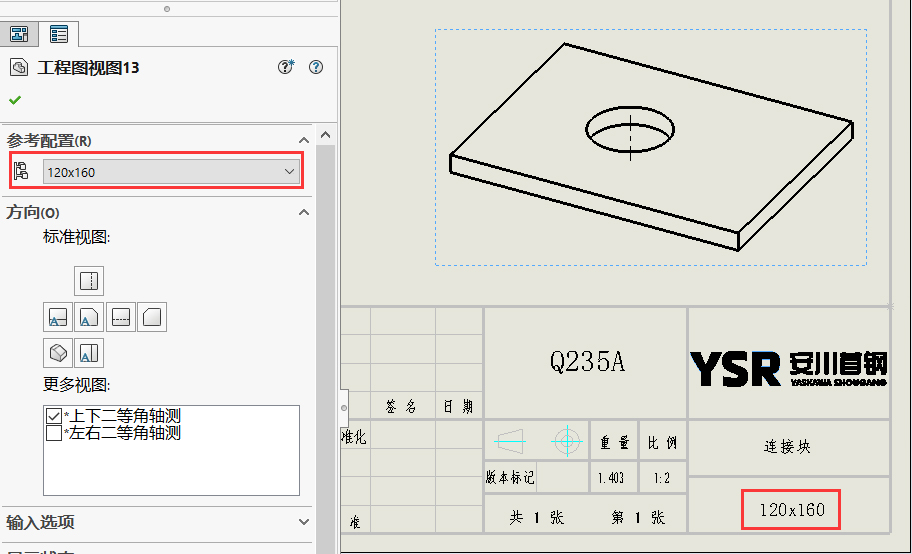Viewport: 912px width, 554px height.
Task: Click the 连接块 part name text
Action: pyautogui.click(x=787, y=446)
